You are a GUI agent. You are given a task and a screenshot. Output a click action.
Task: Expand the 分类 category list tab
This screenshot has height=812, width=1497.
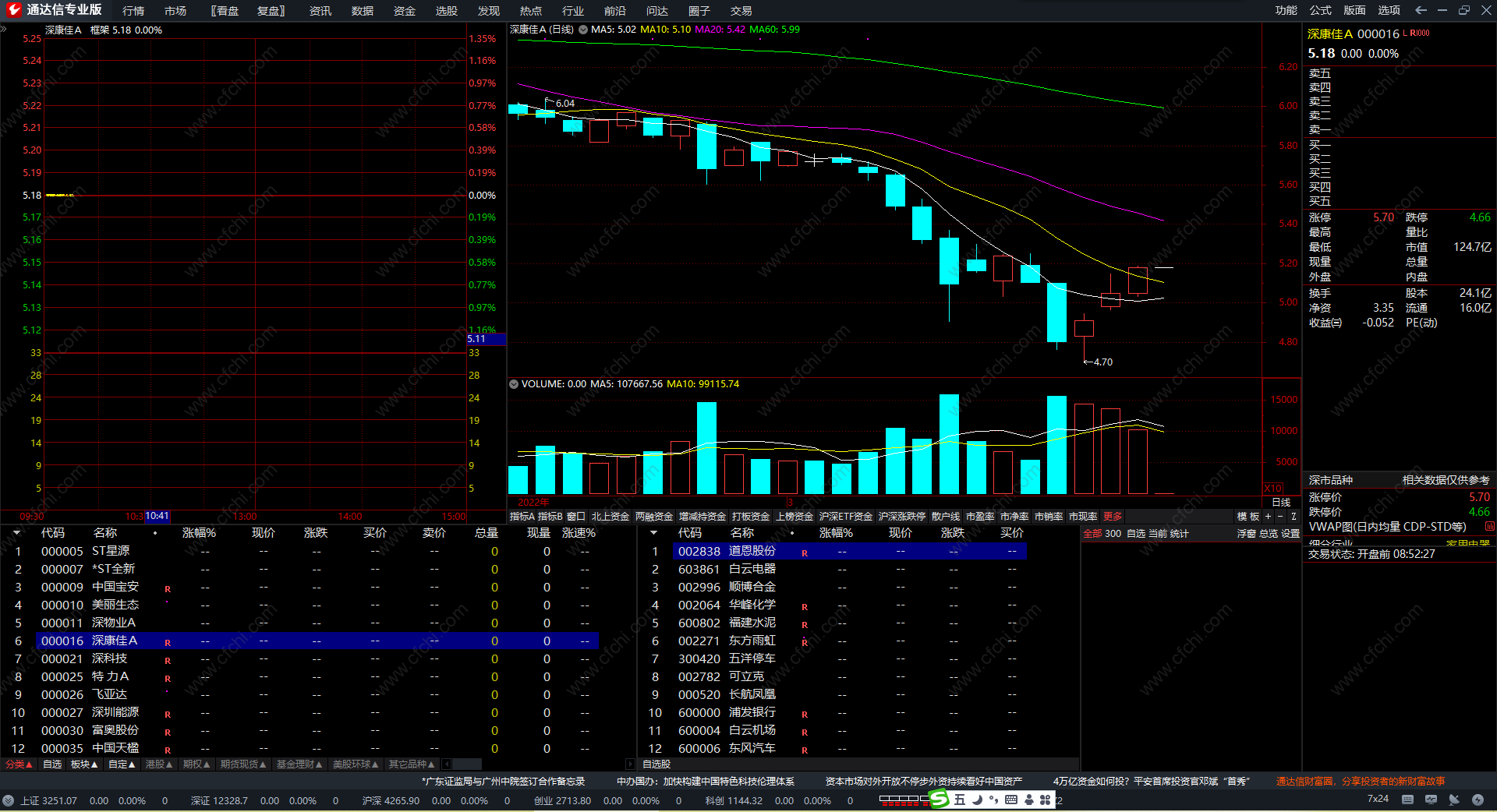click(19, 764)
